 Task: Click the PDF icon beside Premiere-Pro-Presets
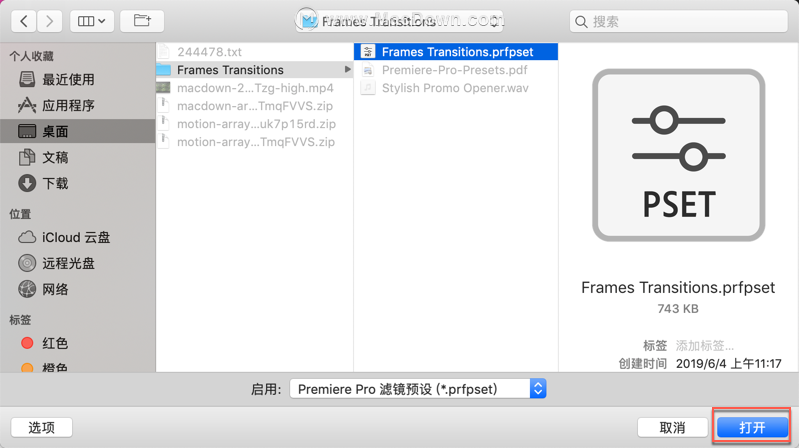[368, 70]
